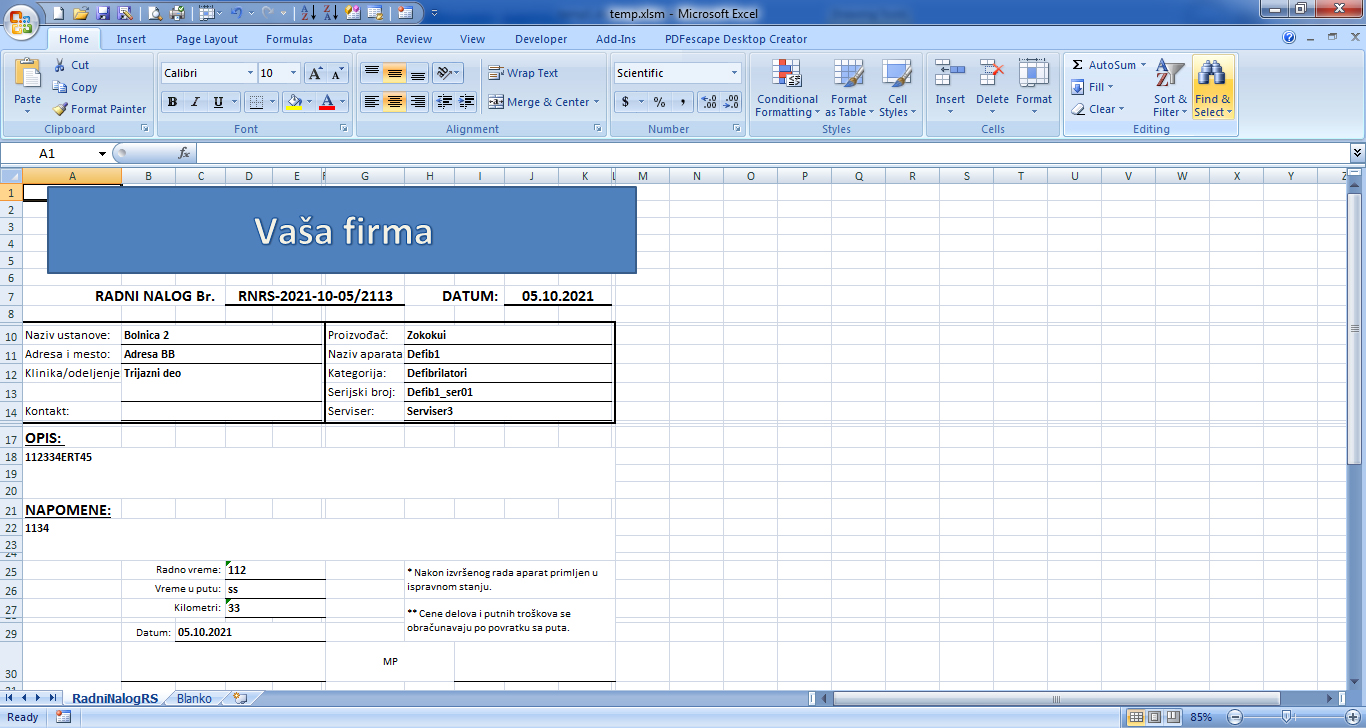Cut the selection to clipboard
The width and height of the screenshot is (1366, 728).
coord(71,65)
